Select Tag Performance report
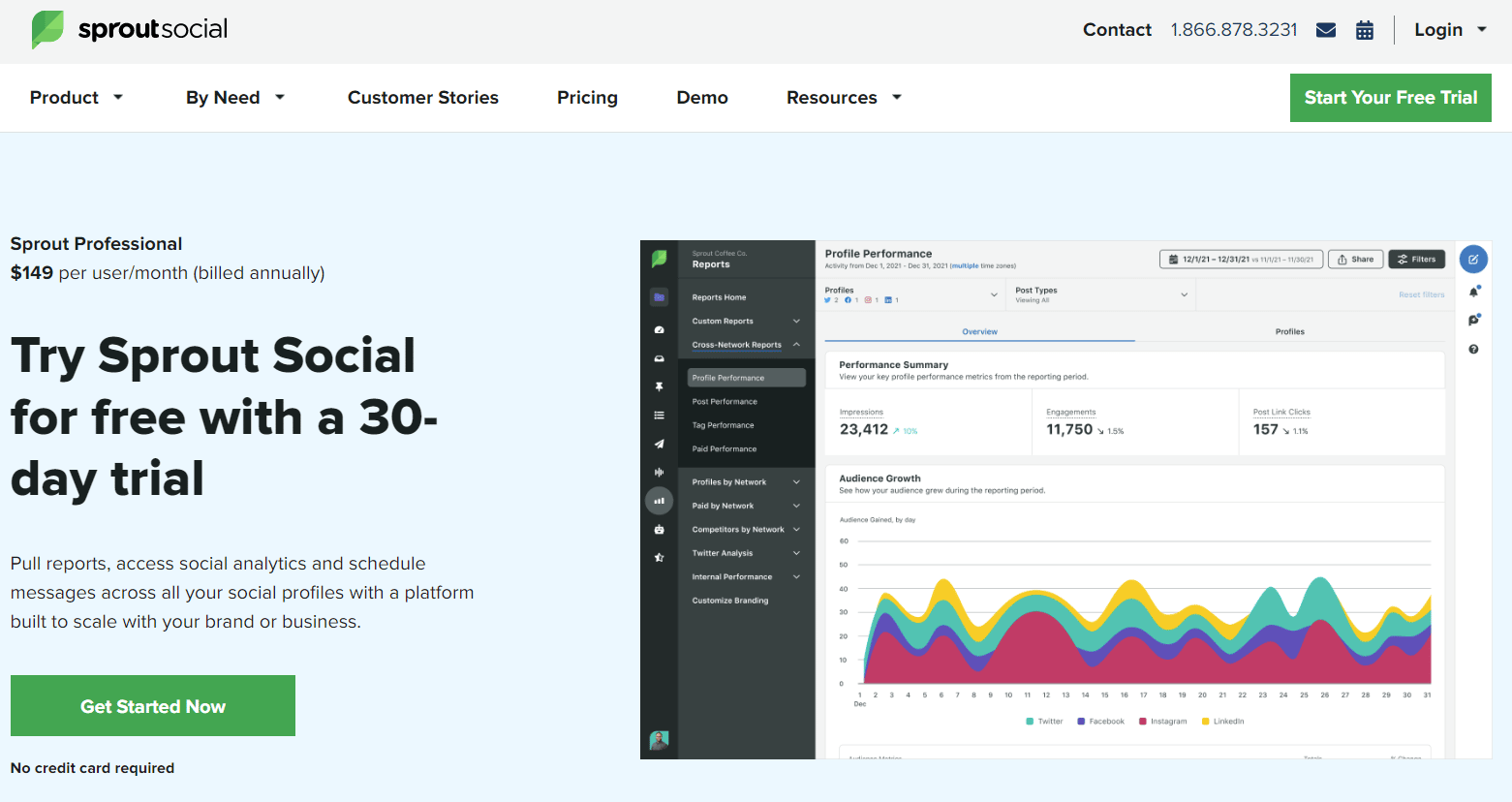This screenshot has height=802, width=1512. [723, 425]
